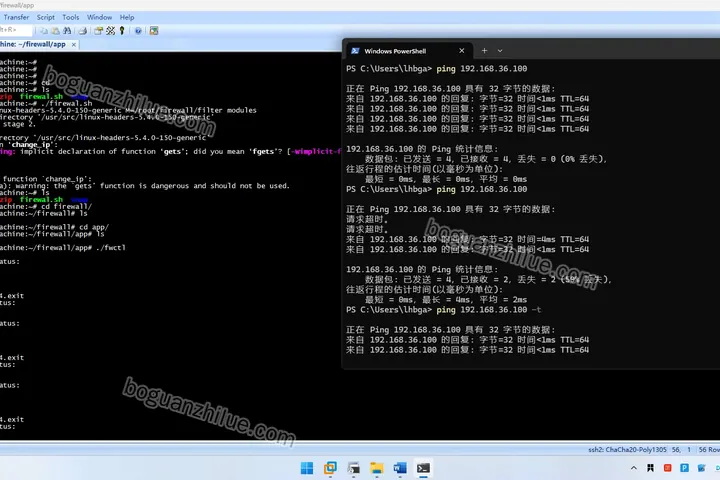Click the Copy icon in SecureCRT toolbar
Viewport: 720px width, 480px height.
pyautogui.click(x=44, y=31)
